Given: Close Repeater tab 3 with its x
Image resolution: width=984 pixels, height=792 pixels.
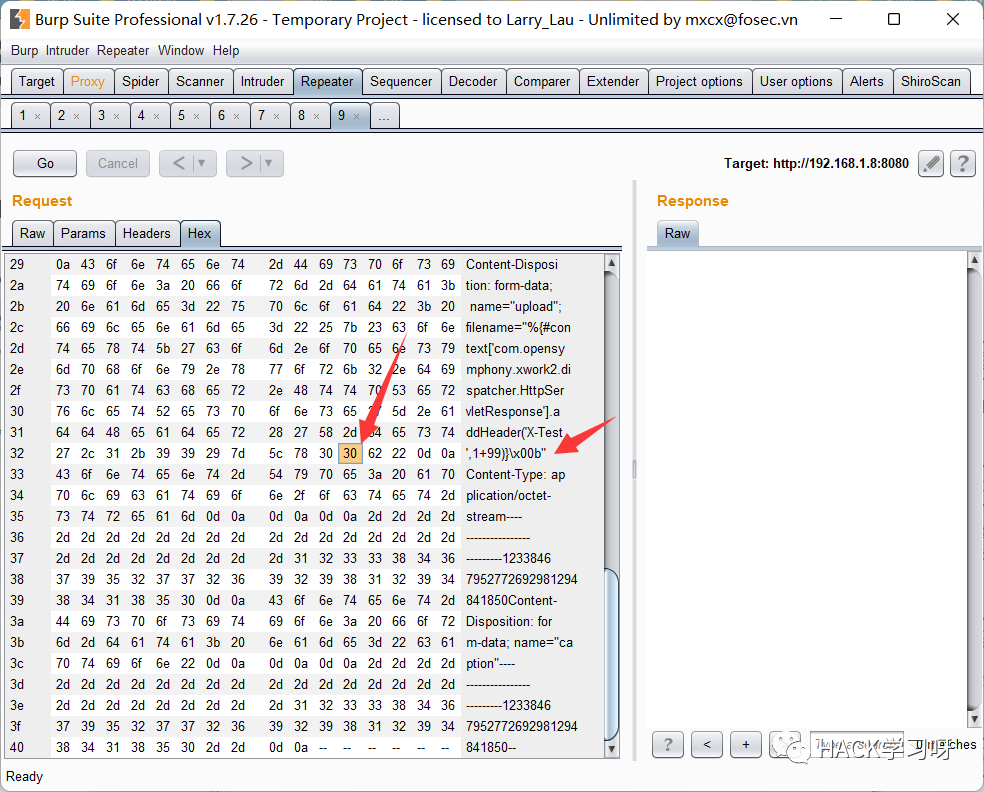Looking at the screenshot, I should point(117,116).
